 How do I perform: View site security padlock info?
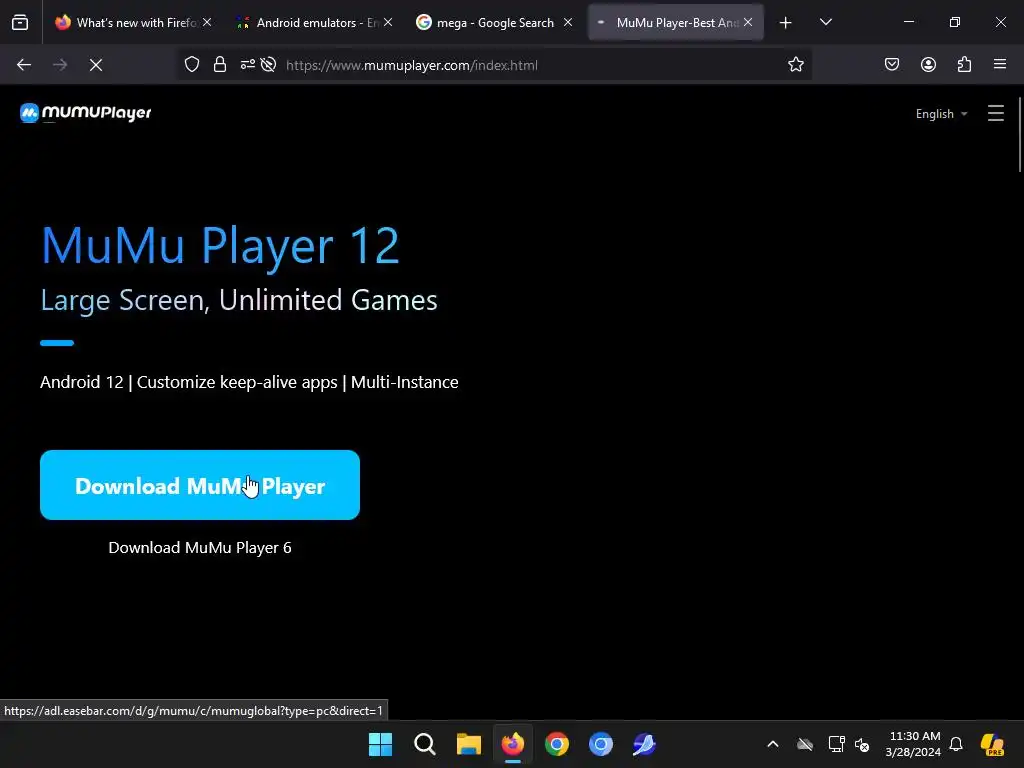click(x=220, y=65)
